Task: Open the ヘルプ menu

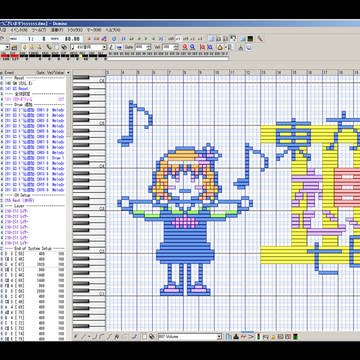Action: pos(112,31)
